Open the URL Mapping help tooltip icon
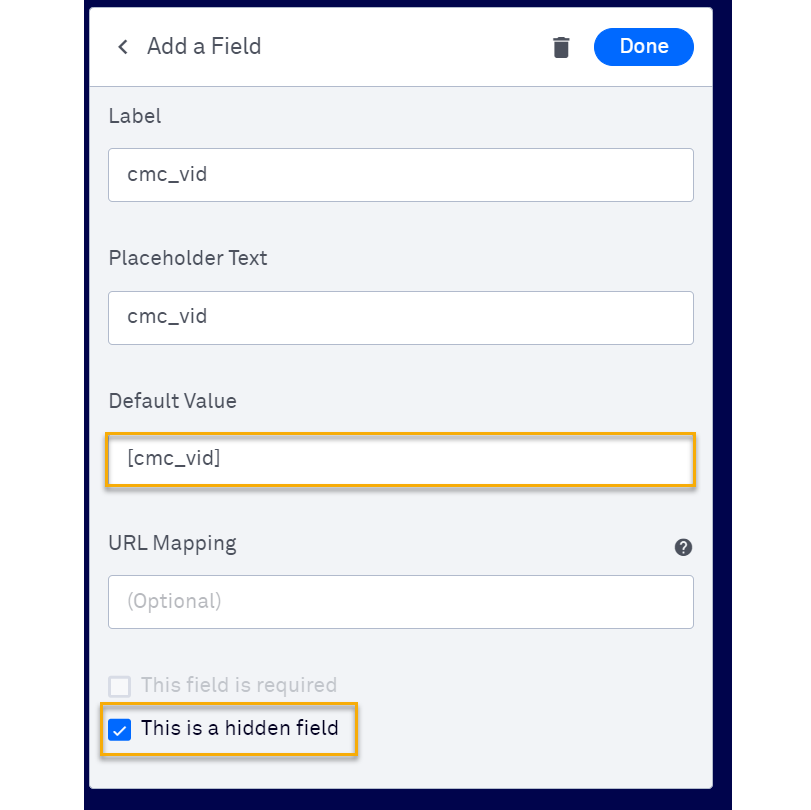 pos(683,547)
